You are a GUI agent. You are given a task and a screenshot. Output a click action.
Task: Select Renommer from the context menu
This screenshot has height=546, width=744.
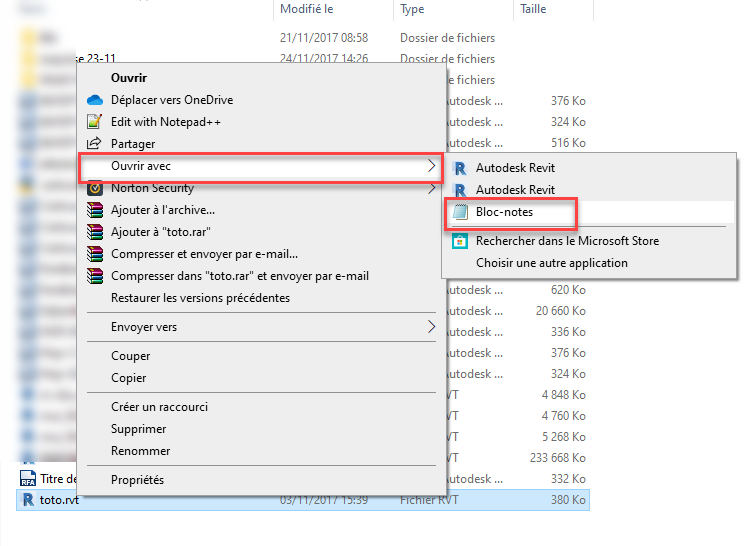click(x=140, y=451)
